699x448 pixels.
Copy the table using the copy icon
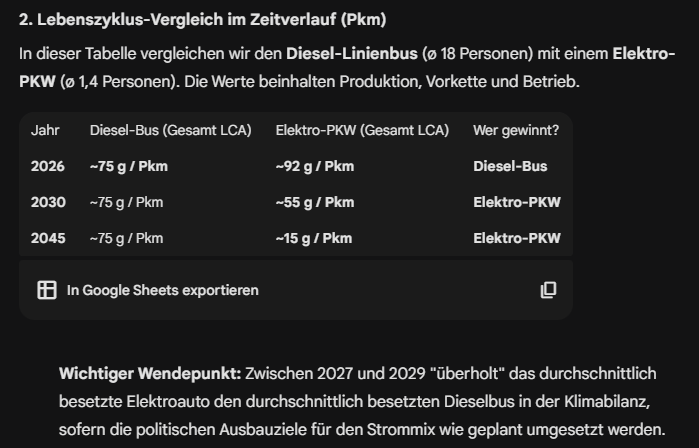tap(548, 290)
